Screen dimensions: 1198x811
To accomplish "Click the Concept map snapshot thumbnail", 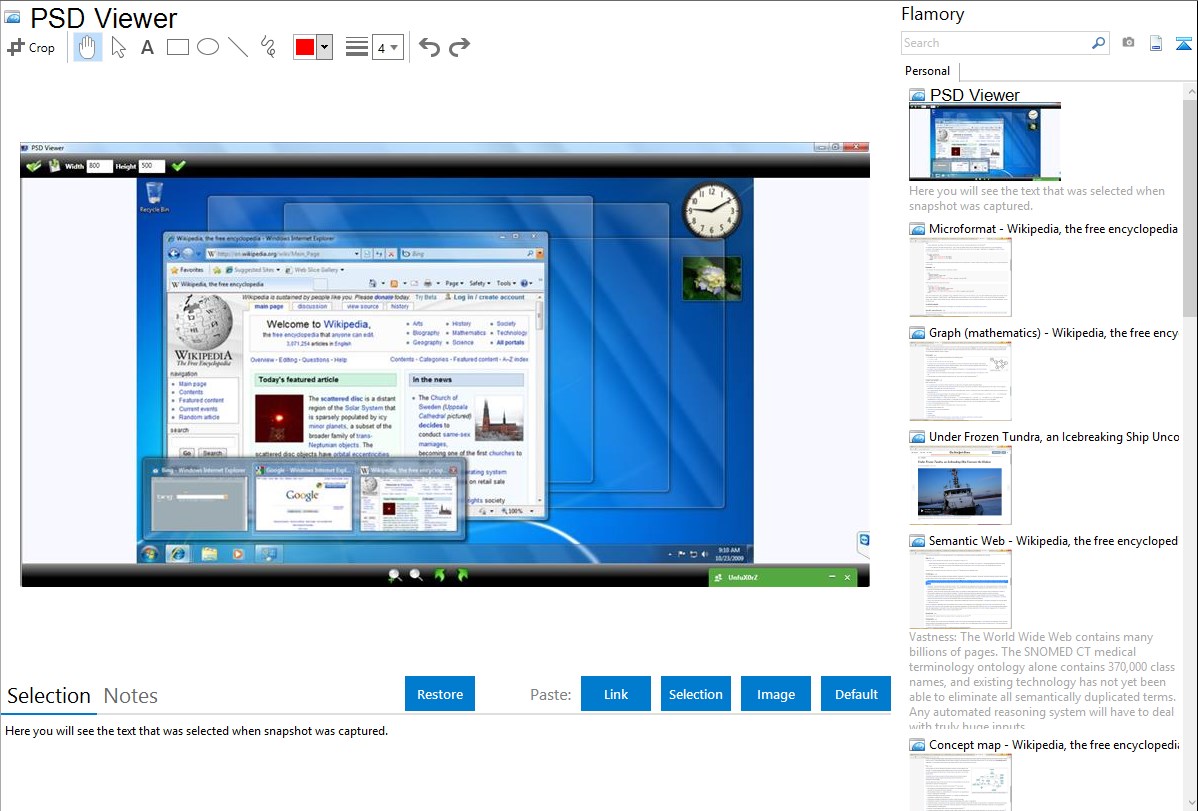I will [x=960, y=782].
